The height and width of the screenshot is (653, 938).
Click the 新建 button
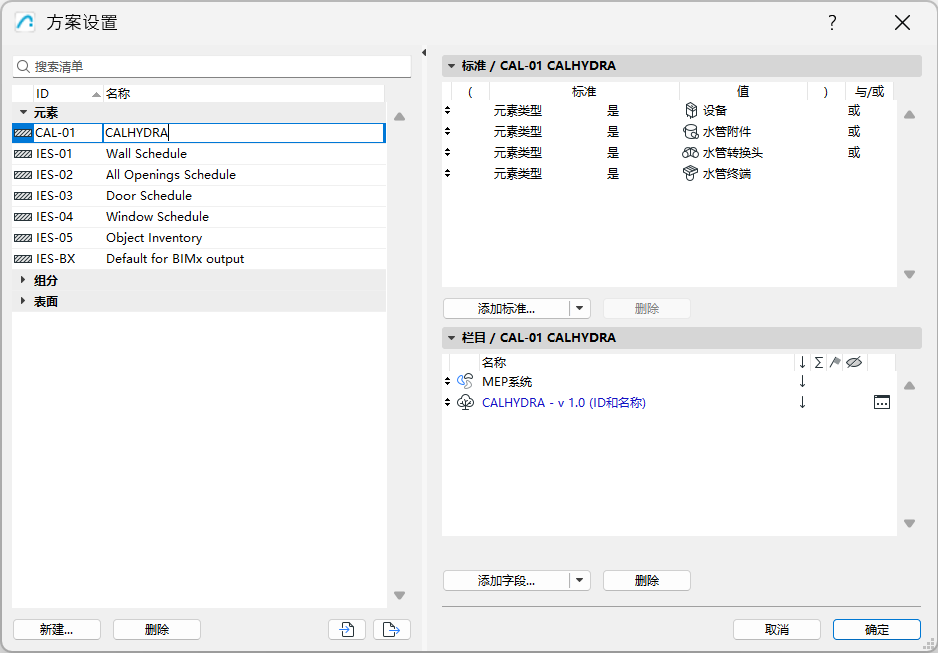coord(56,629)
